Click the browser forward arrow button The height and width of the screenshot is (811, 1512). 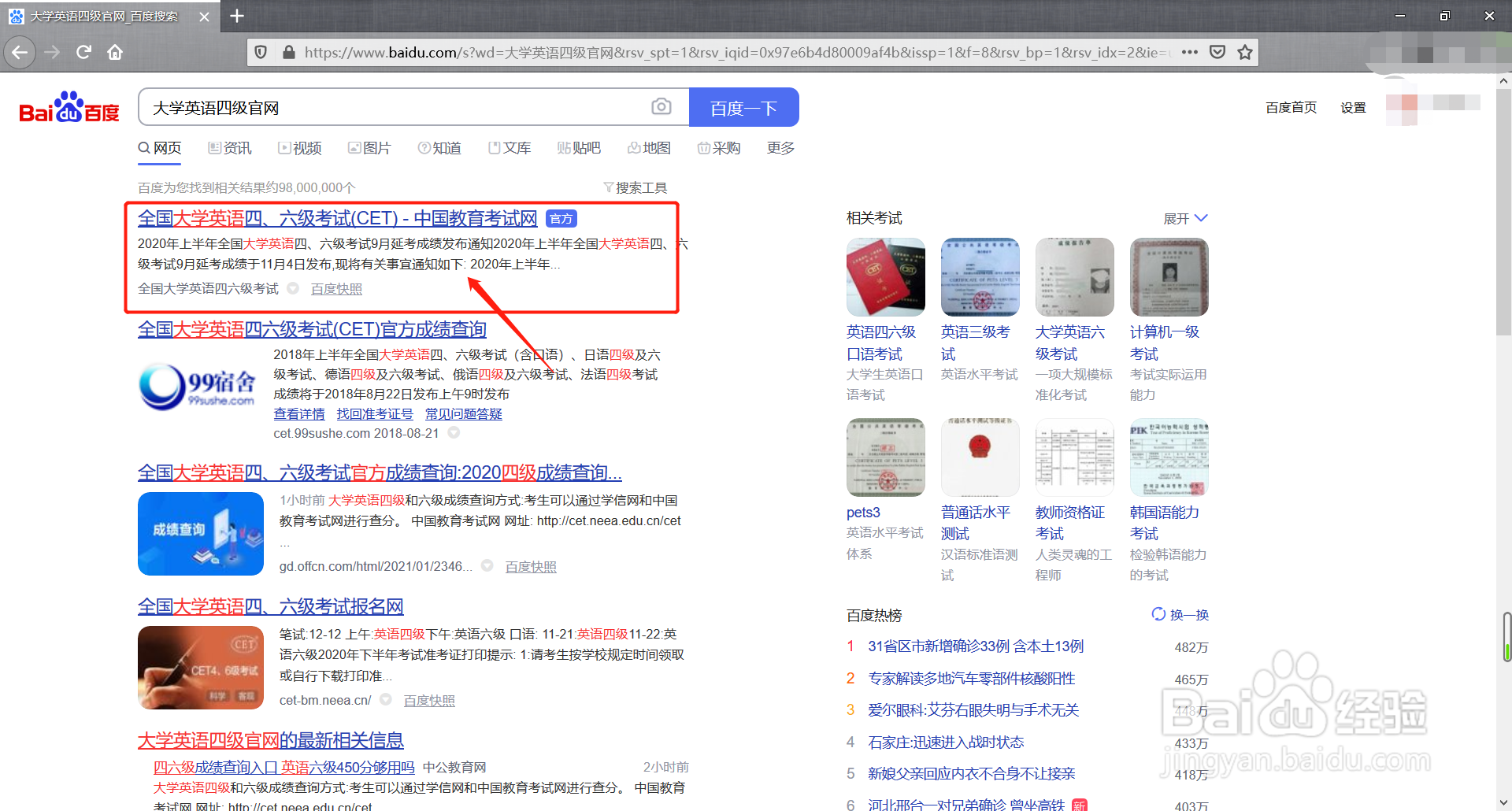(x=52, y=53)
